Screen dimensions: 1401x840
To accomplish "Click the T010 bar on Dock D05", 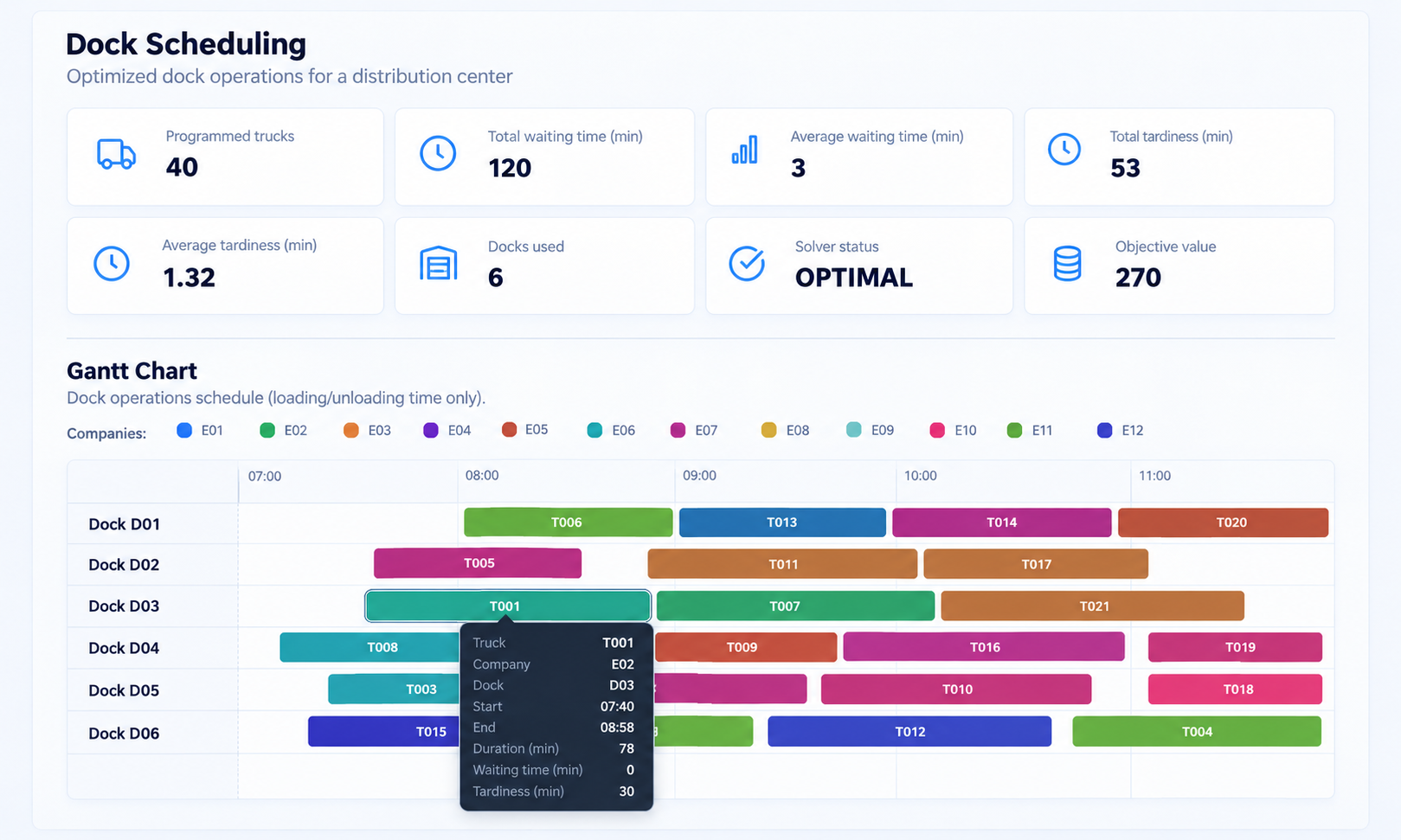I will [x=956, y=689].
